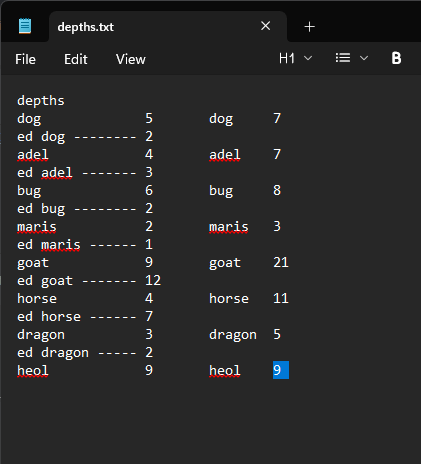Image resolution: width=421 pixels, height=464 pixels.
Task: Expand the list style dropdown chevron
Action: click(364, 59)
